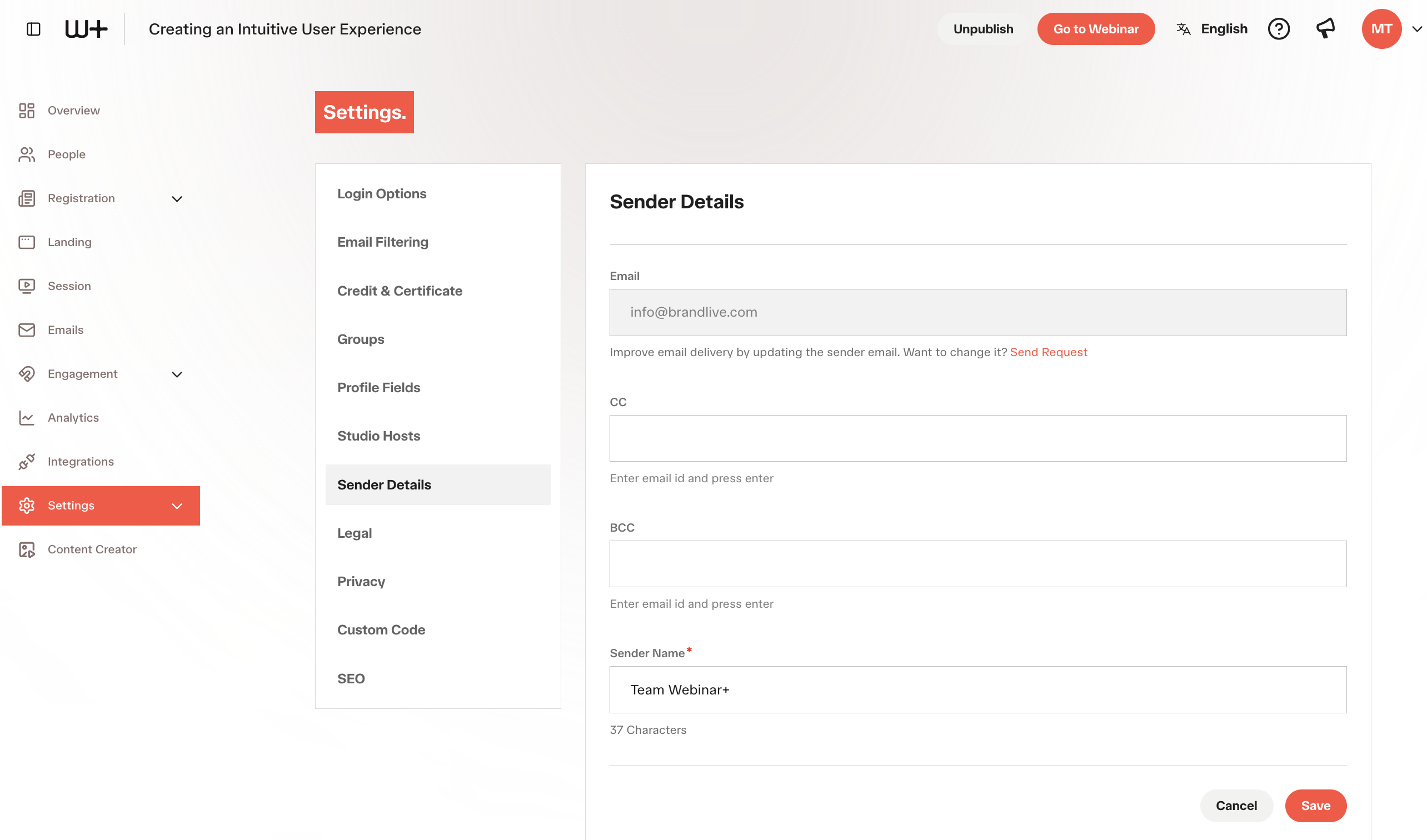Click the Send Request link
The width and height of the screenshot is (1427, 840).
1048,352
